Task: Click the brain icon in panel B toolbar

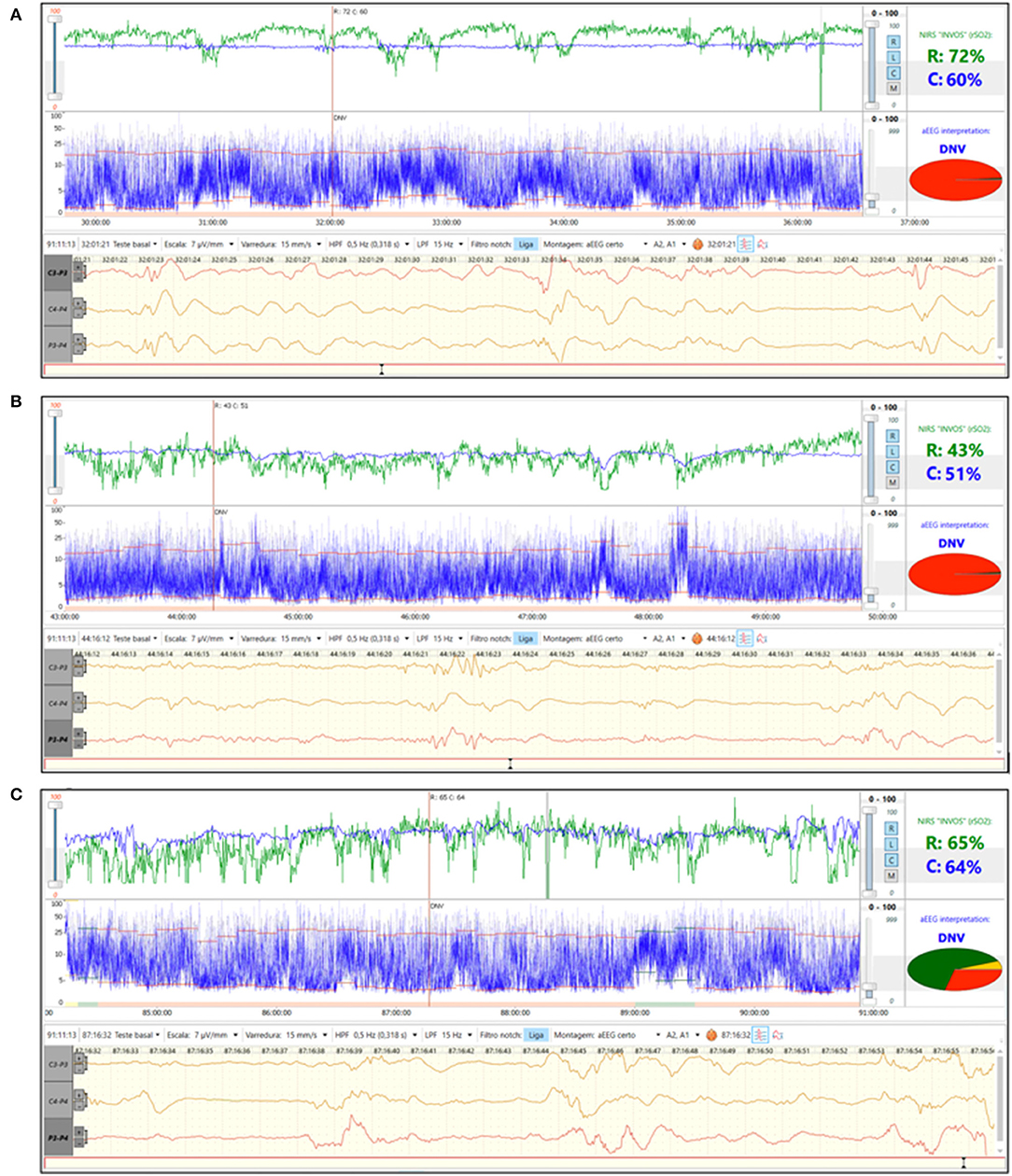Action: coord(696,637)
